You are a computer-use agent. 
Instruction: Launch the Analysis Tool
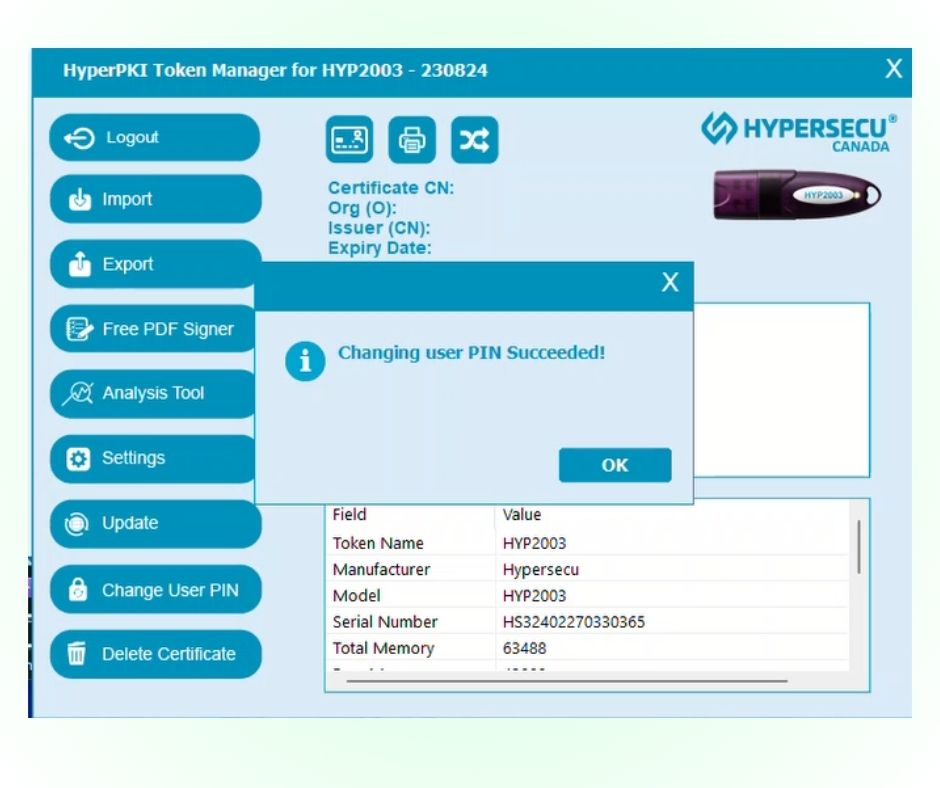(153, 393)
